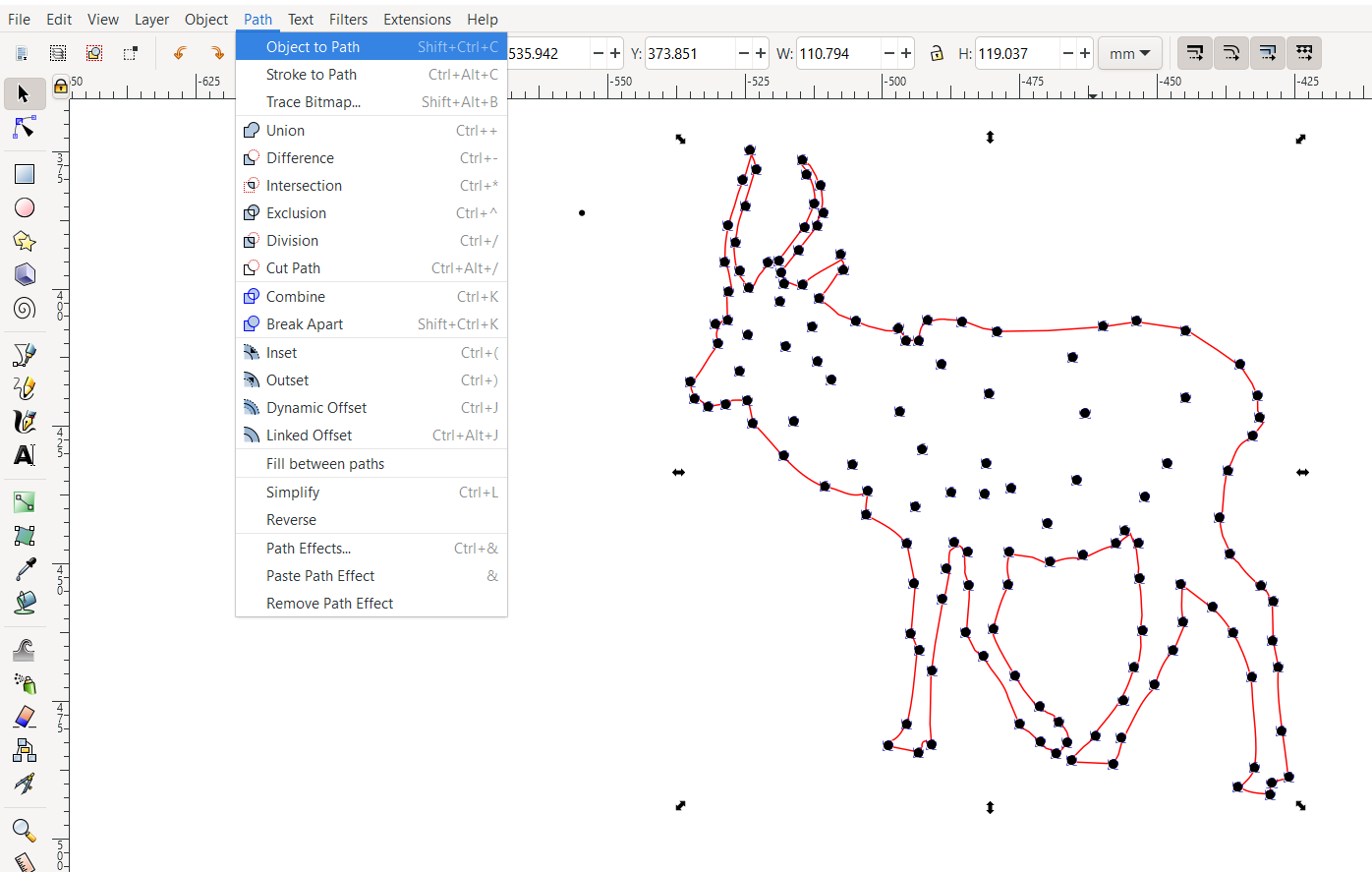1372x872 pixels.
Task: Select the Paint Bucket tool
Action: point(25,602)
